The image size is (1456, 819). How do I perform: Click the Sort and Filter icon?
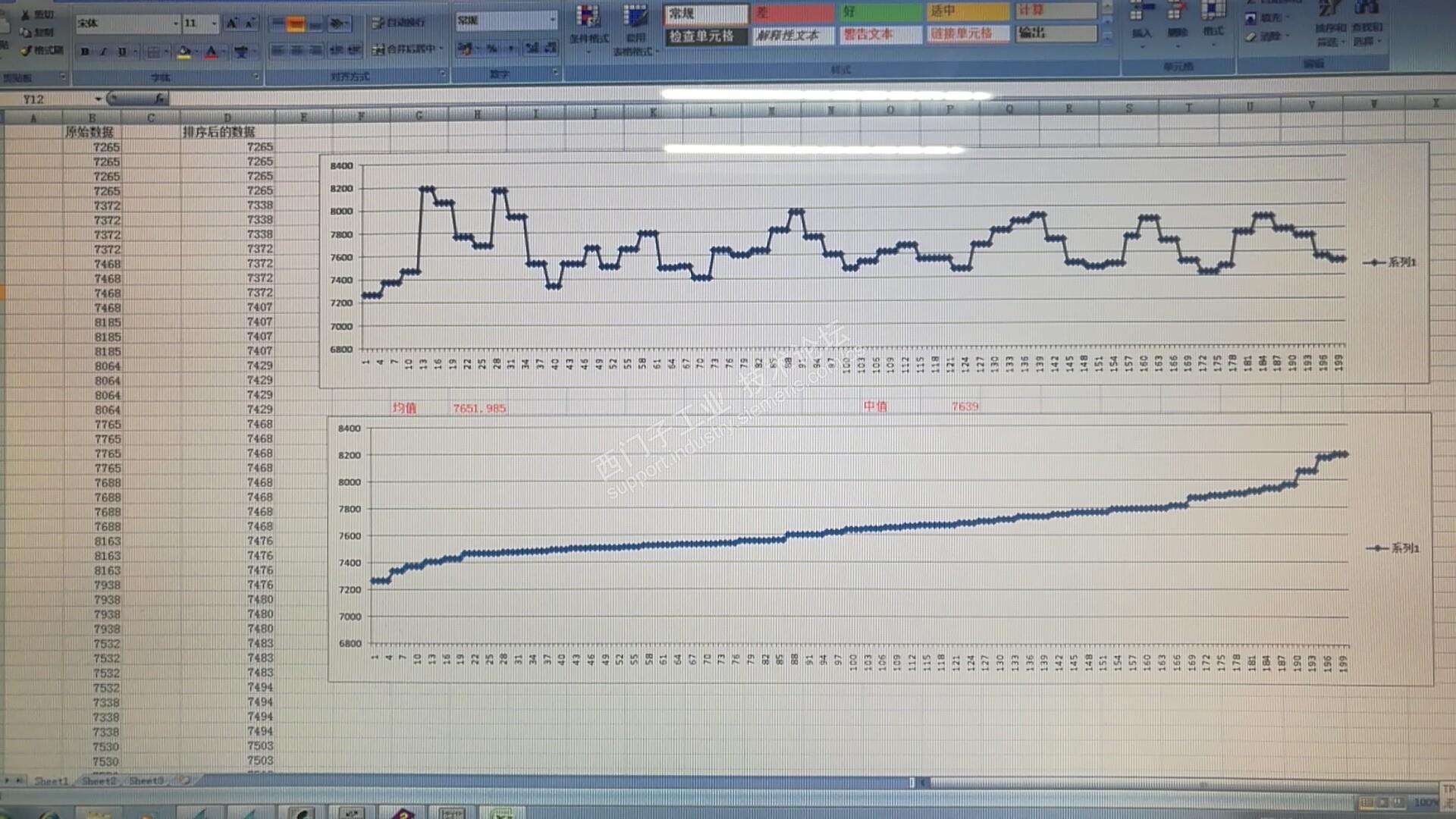click(x=1330, y=11)
